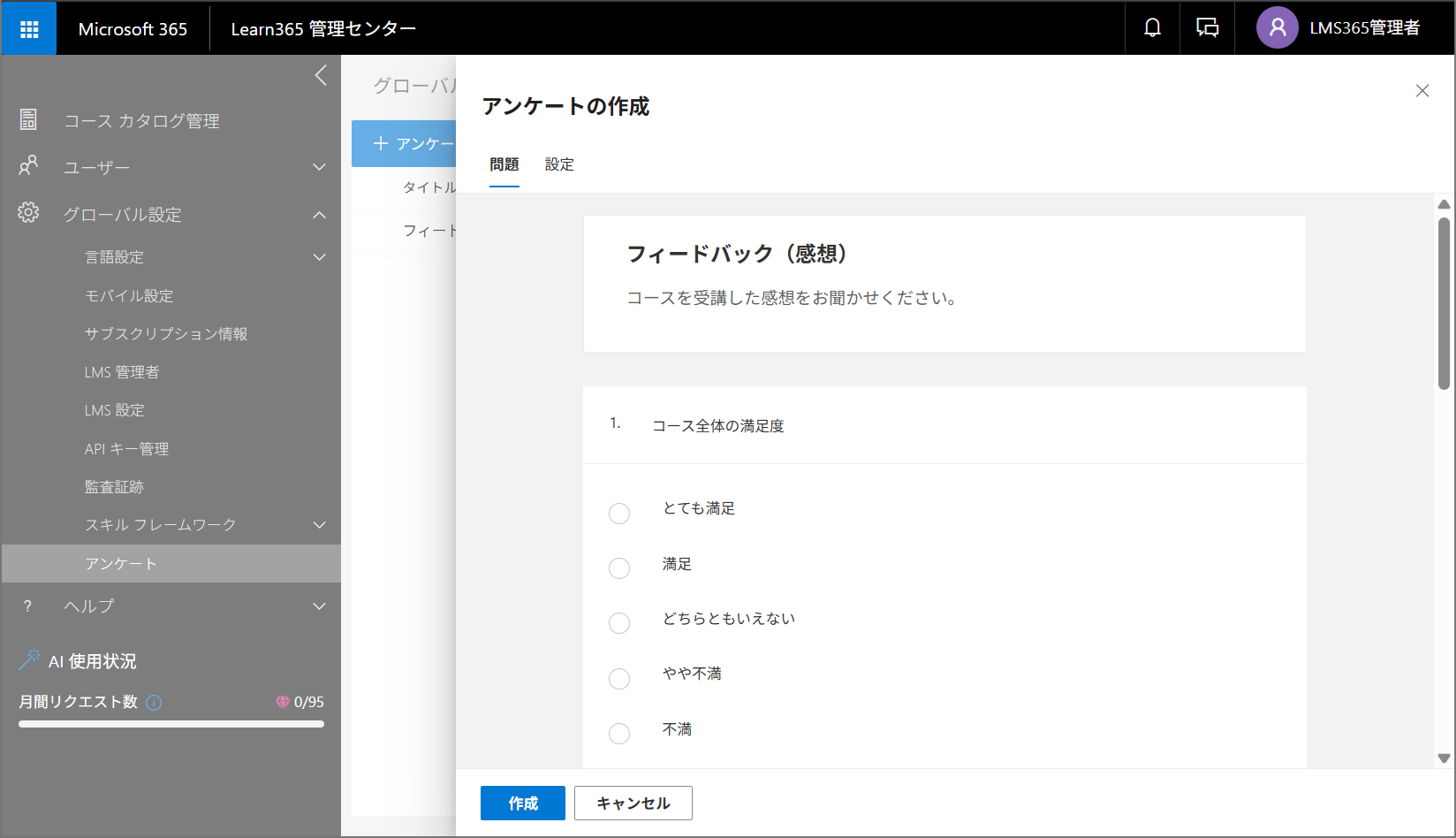
Task: Expand the スキル フレームワーク chevron
Action: [319, 525]
